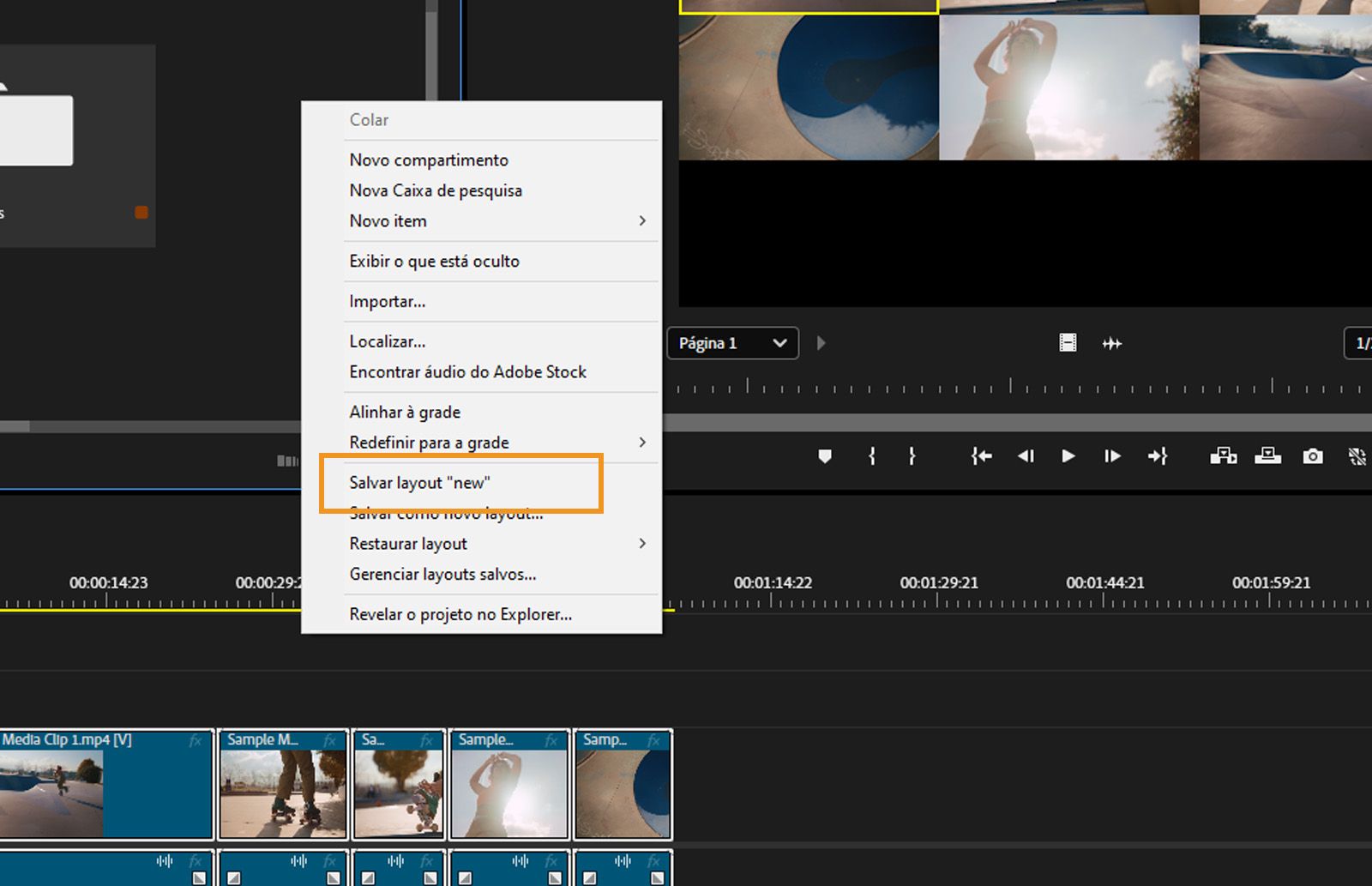The height and width of the screenshot is (886, 1372).
Task: Open the Página 1 dropdown
Action: [732, 343]
